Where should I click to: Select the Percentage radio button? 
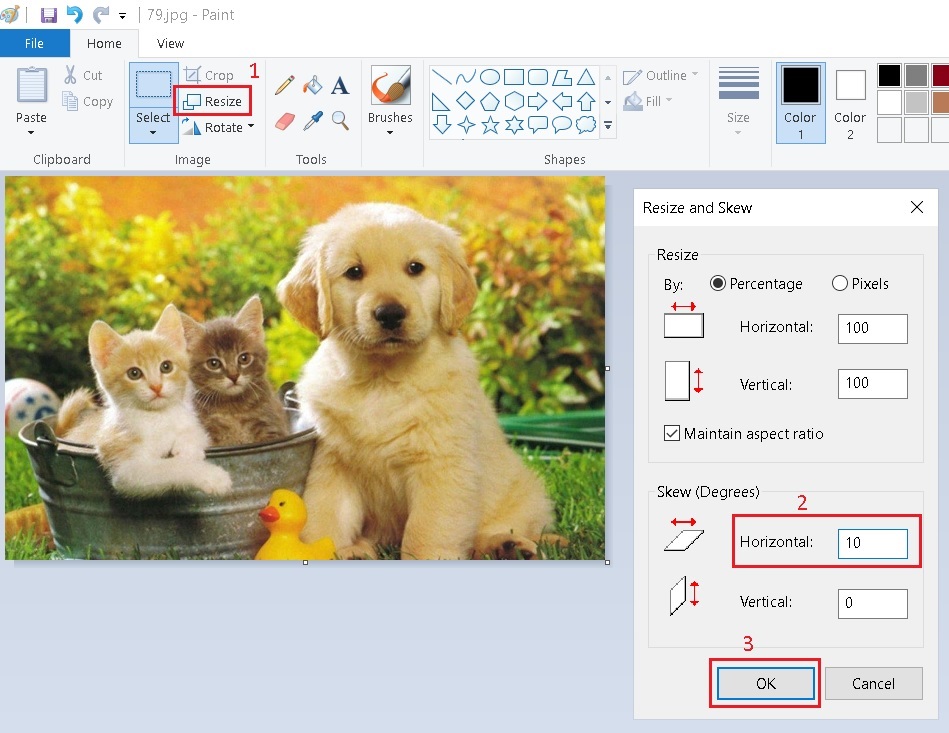tap(717, 284)
